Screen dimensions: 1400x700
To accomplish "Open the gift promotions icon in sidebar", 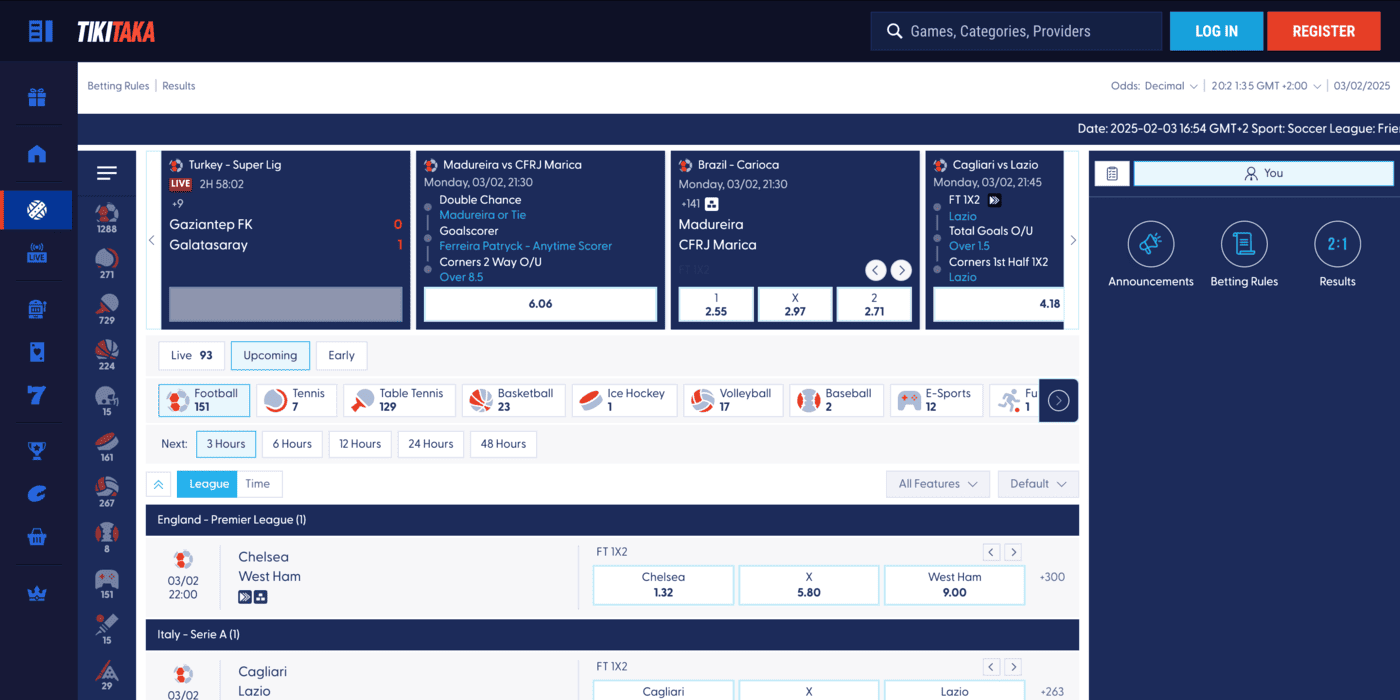I will coord(37,97).
